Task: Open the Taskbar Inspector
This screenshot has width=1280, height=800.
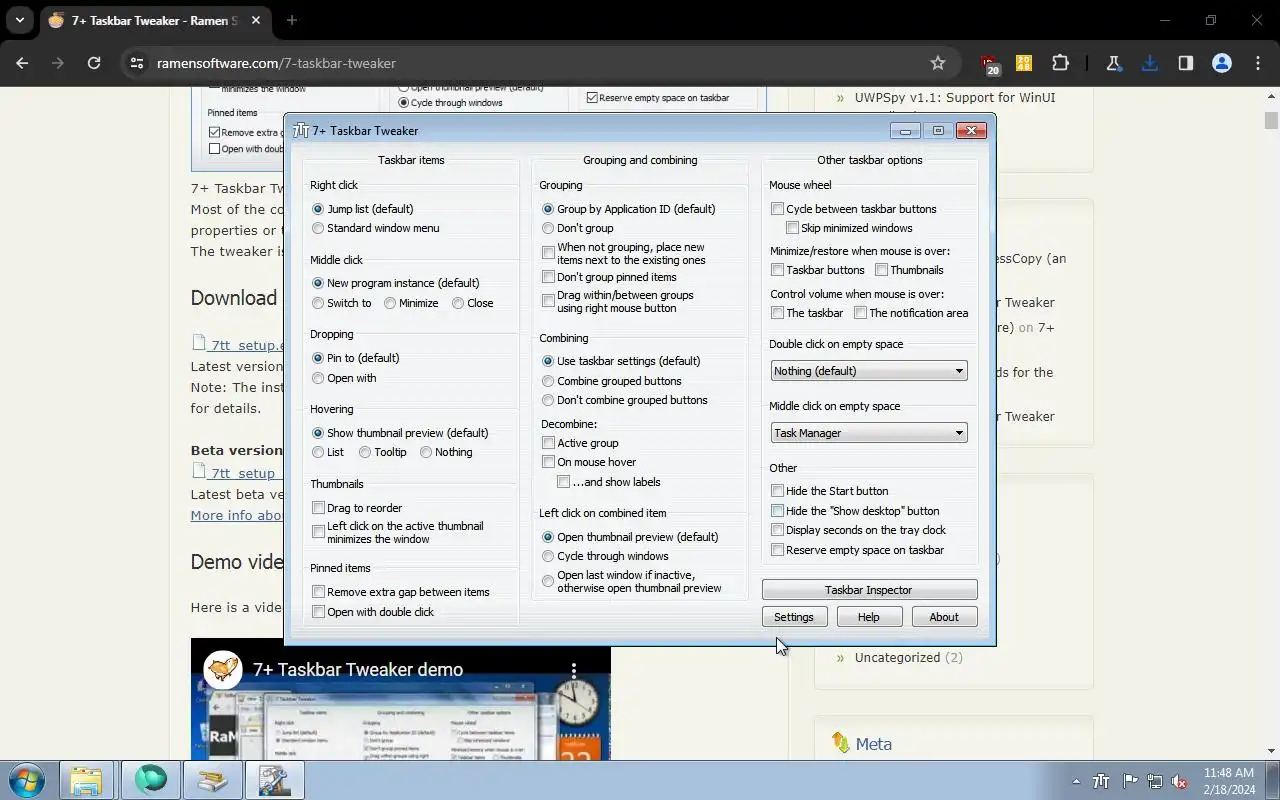Action: 869,590
